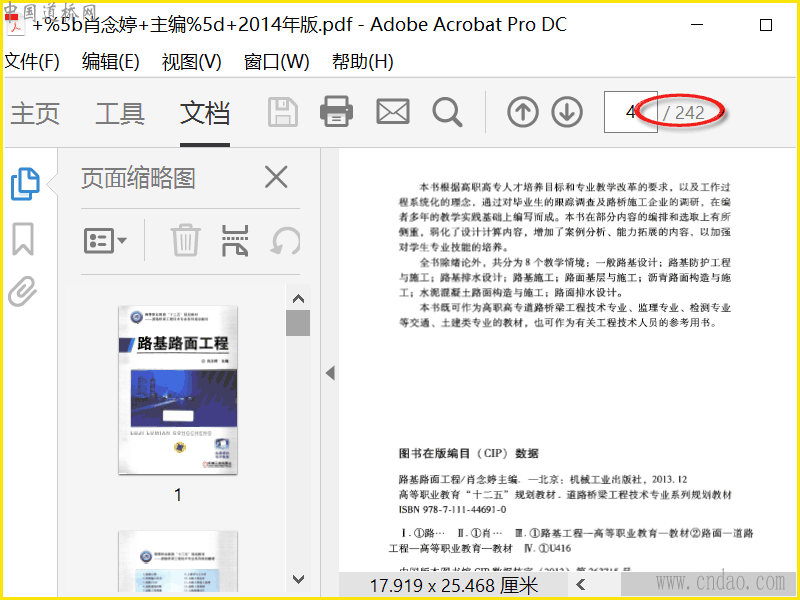
Task: Switch to the 主页 tab
Action: pyautogui.click(x=35, y=113)
